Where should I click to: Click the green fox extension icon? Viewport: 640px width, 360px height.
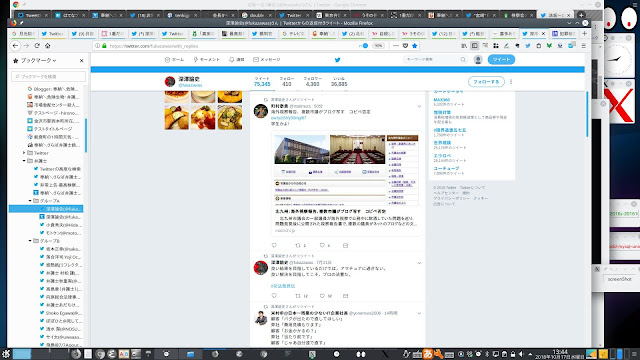(549, 46)
